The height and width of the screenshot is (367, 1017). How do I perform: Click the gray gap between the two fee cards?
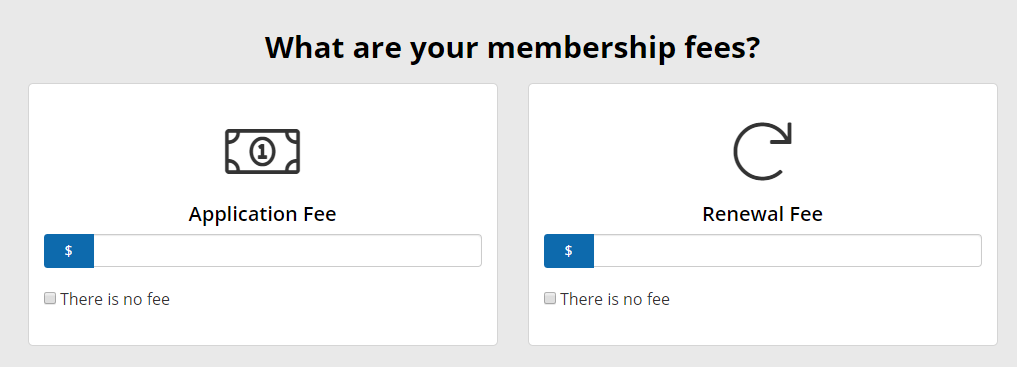tap(513, 214)
